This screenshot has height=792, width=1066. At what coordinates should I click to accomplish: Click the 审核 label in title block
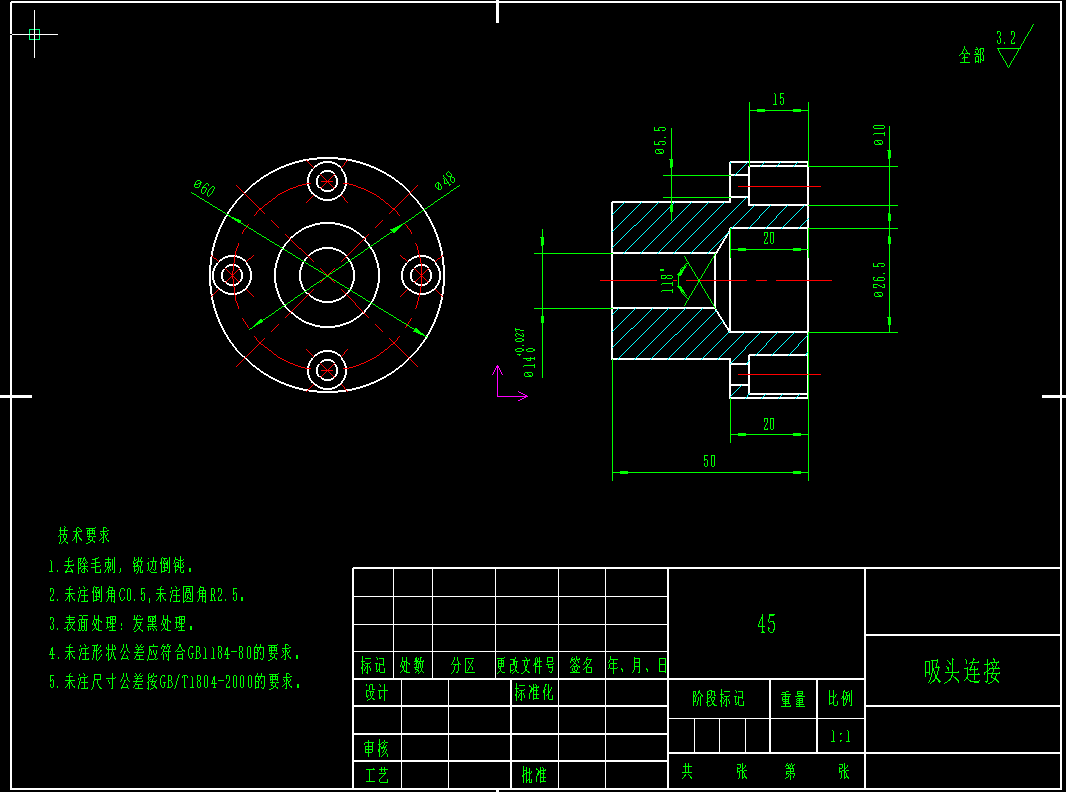[376, 748]
